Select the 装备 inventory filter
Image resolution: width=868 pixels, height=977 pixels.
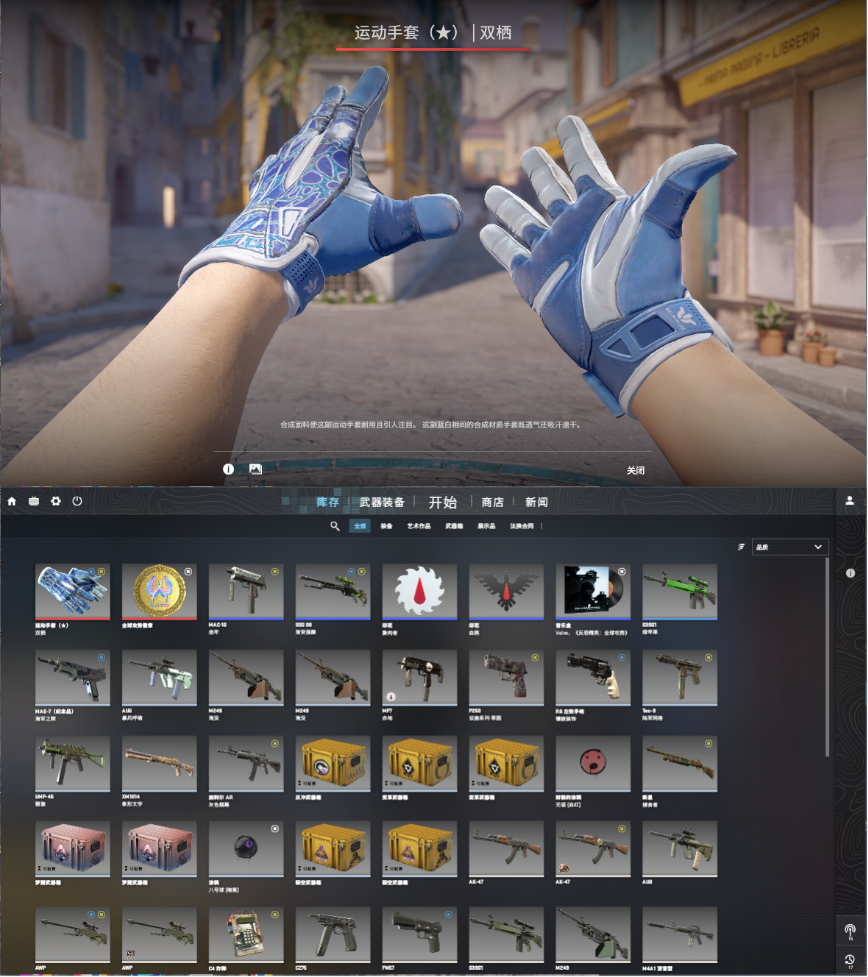387,527
